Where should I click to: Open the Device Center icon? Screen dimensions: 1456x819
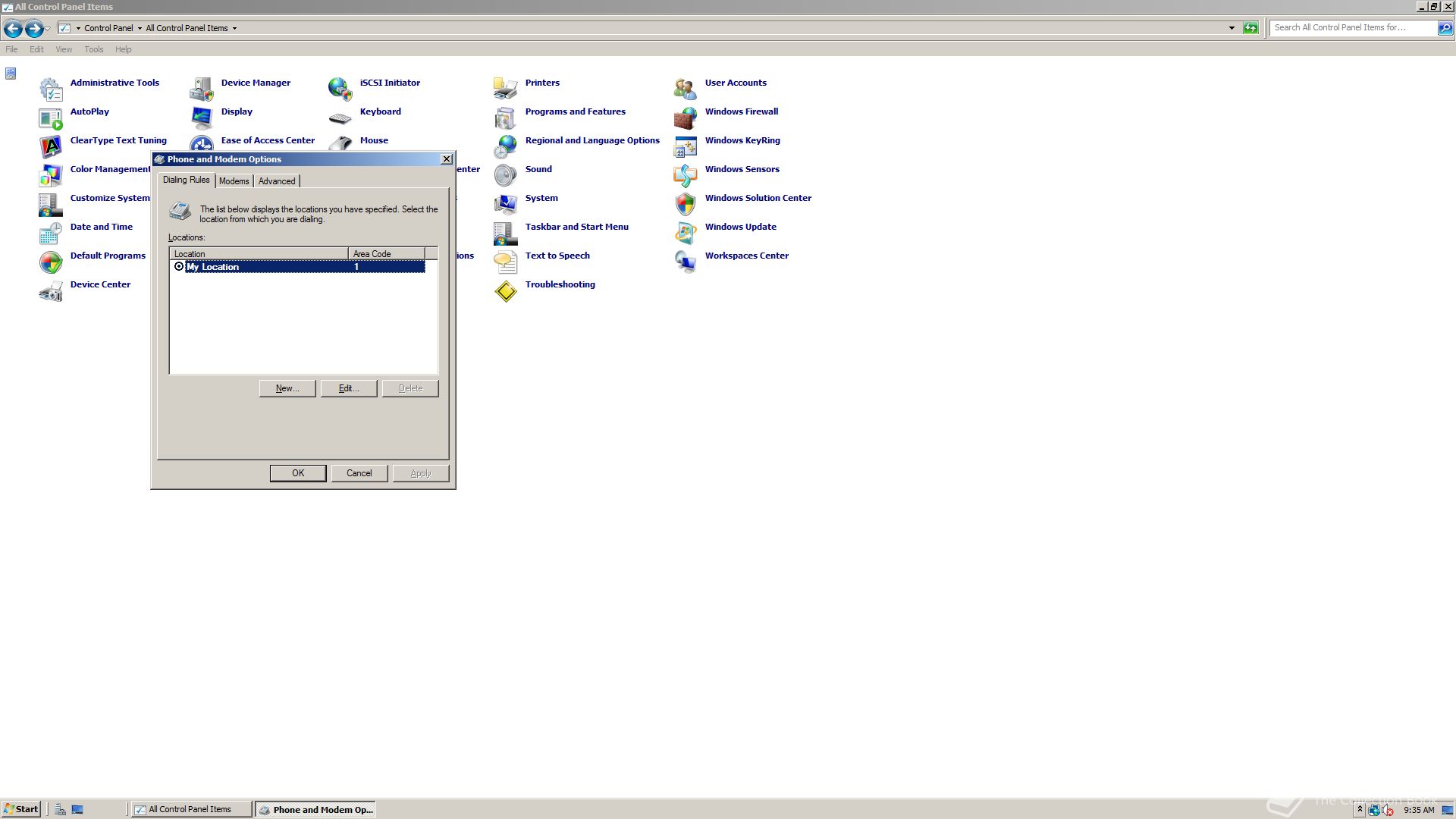51,290
